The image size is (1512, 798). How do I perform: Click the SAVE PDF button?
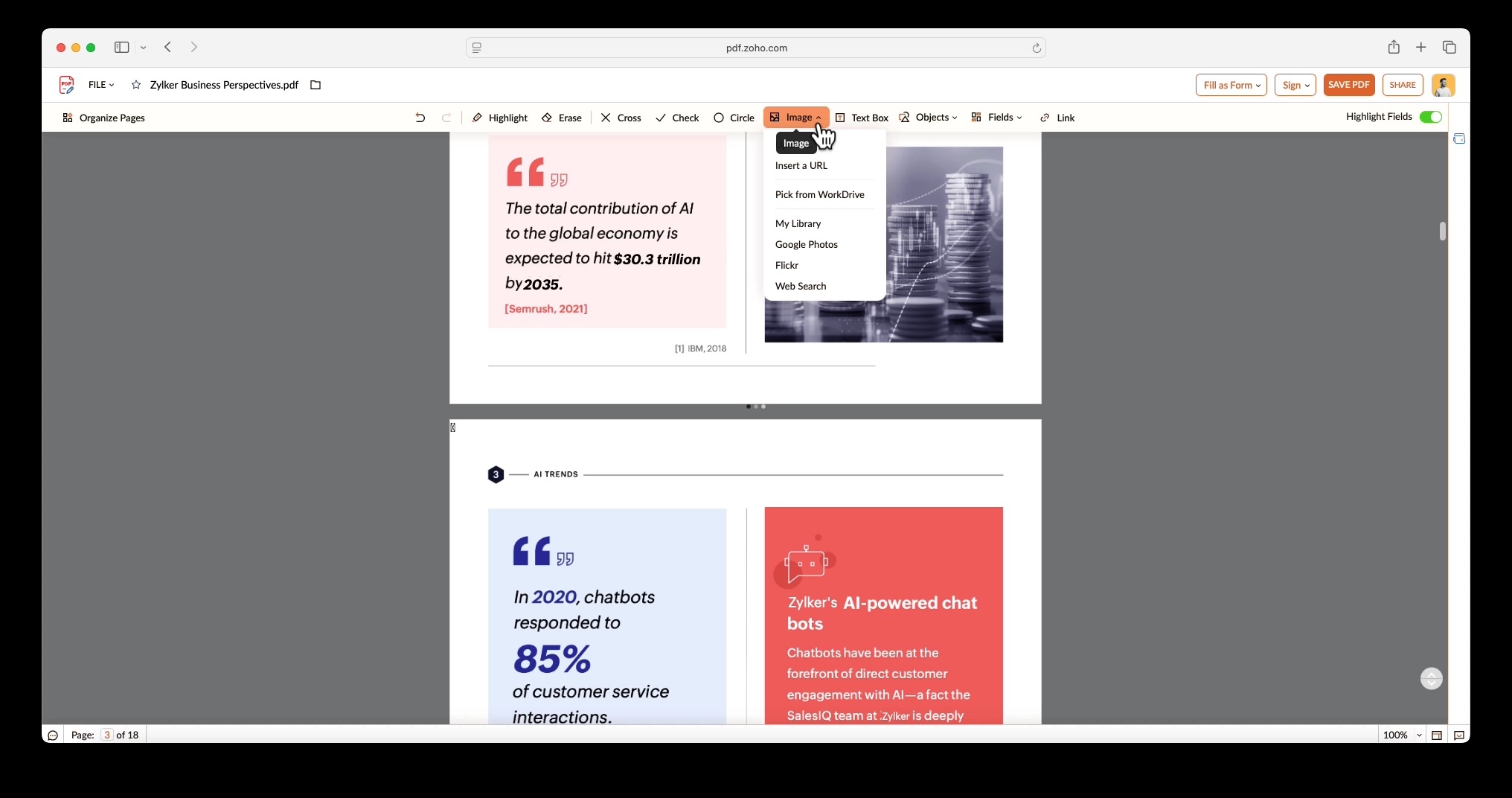(x=1349, y=85)
